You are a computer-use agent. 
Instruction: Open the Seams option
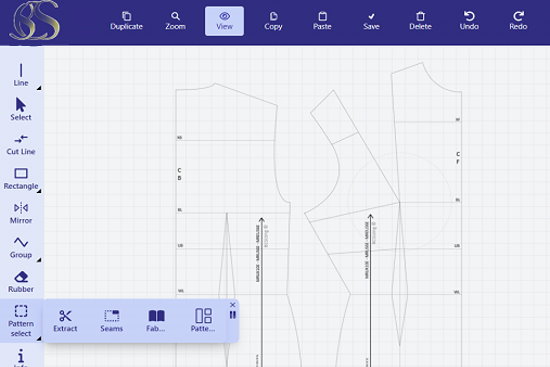click(112, 320)
